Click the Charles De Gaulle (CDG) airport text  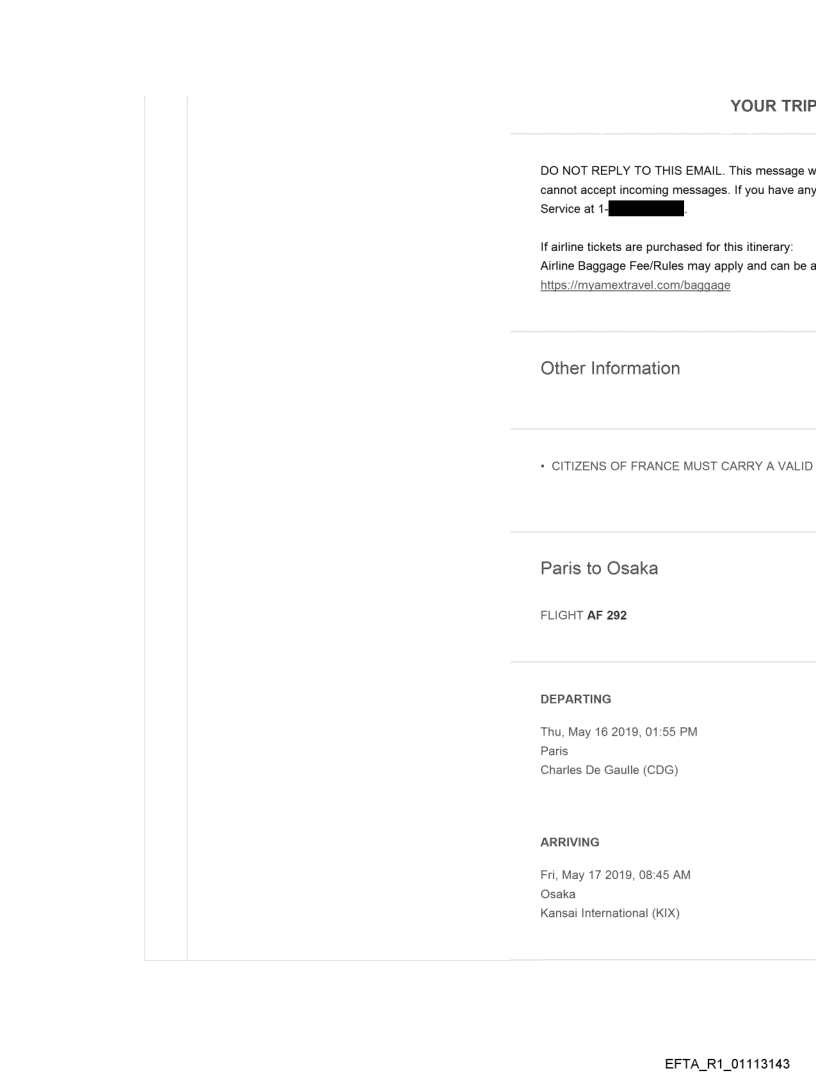[x=608, y=770]
